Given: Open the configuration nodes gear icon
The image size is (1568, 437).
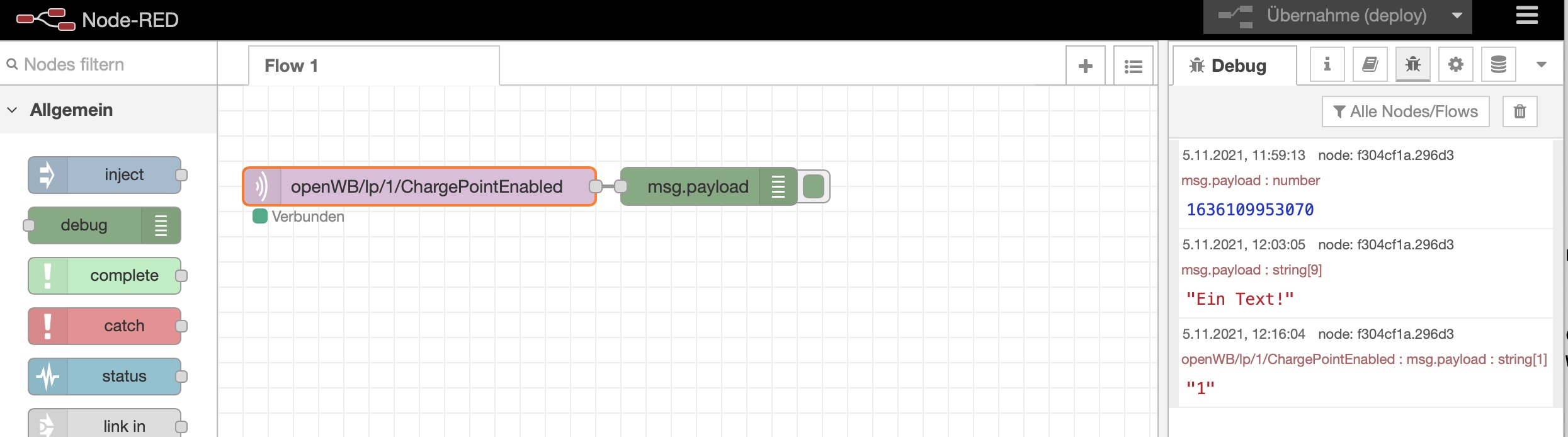Looking at the screenshot, I should [x=1456, y=64].
